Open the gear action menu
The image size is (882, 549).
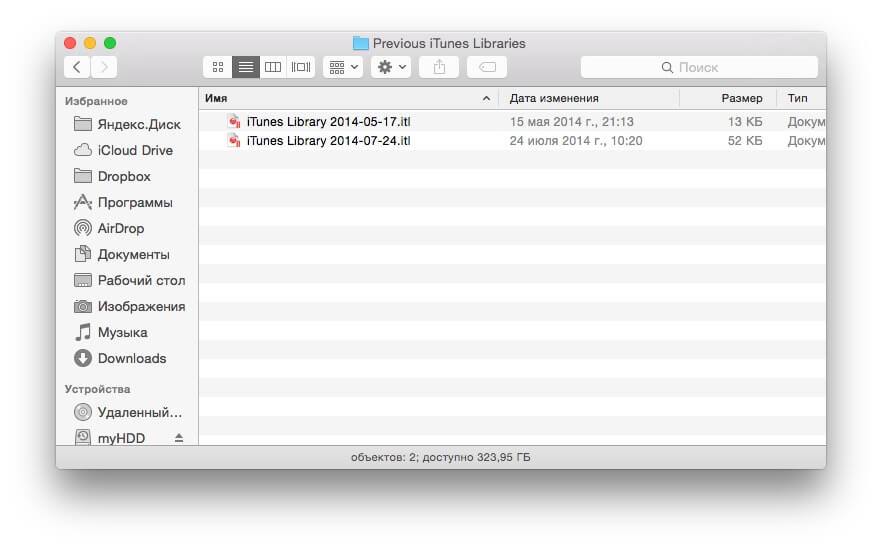click(x=391, y=67)
